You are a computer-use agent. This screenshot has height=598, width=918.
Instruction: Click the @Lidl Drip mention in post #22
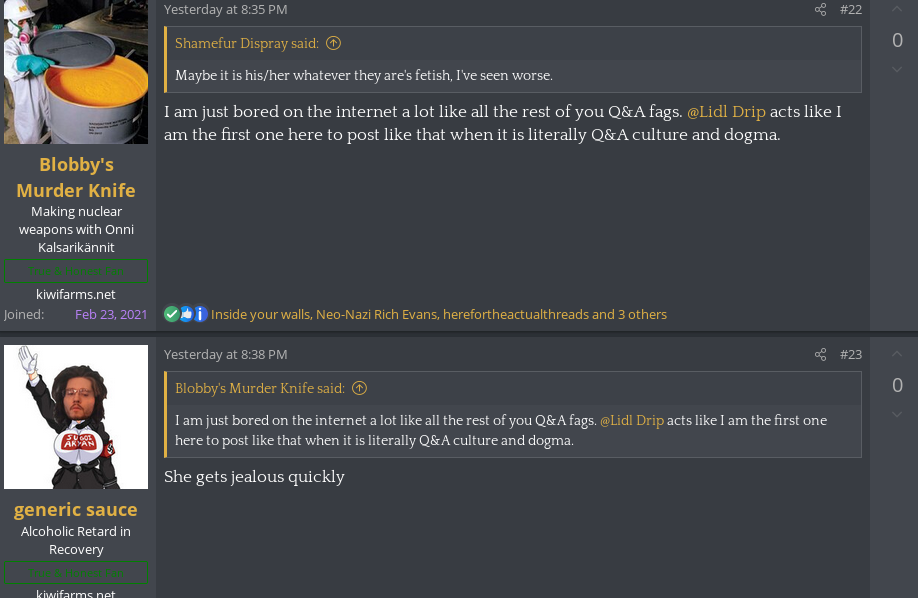pyautogui.click(x=726, y=112)
